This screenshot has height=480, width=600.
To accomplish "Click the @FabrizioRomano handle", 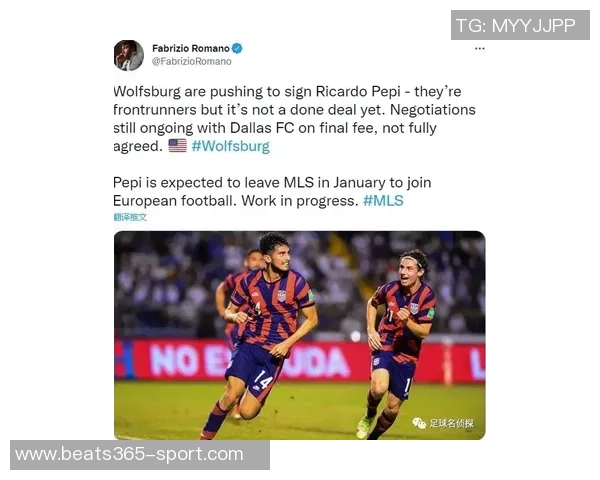I will [191, 61].
